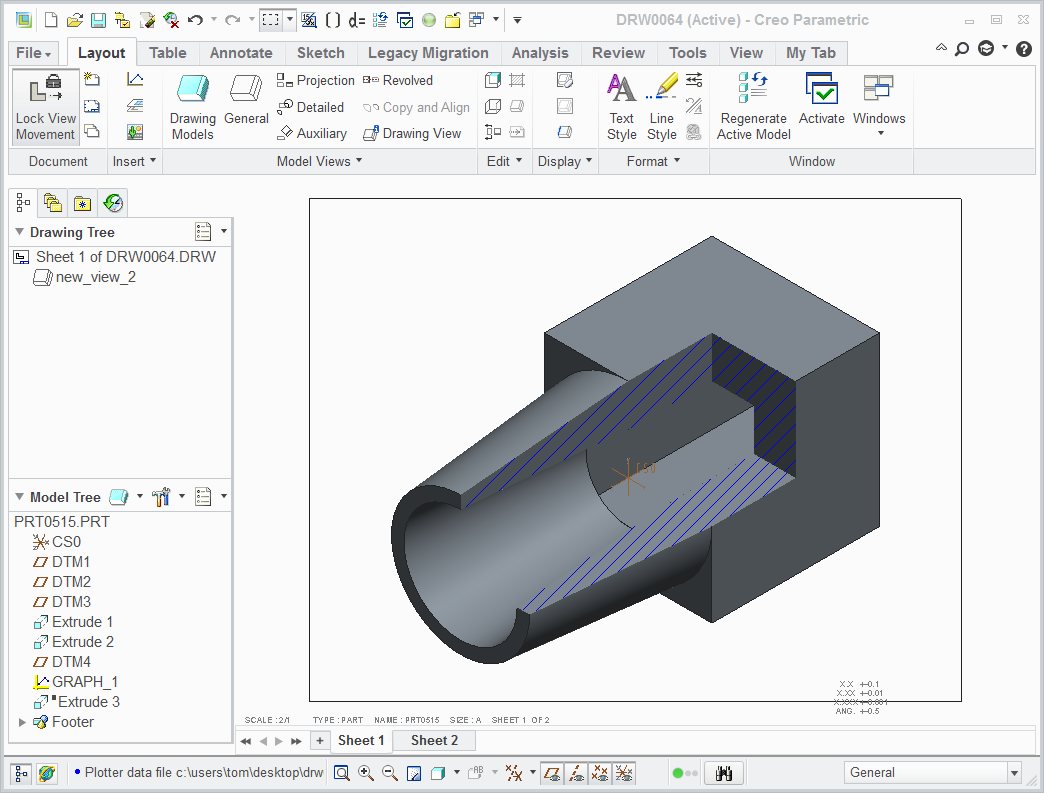The width and height of the screenshot is (1044, 793).
Task: Open the History clock tab in navigator
Action: [113, 202]
